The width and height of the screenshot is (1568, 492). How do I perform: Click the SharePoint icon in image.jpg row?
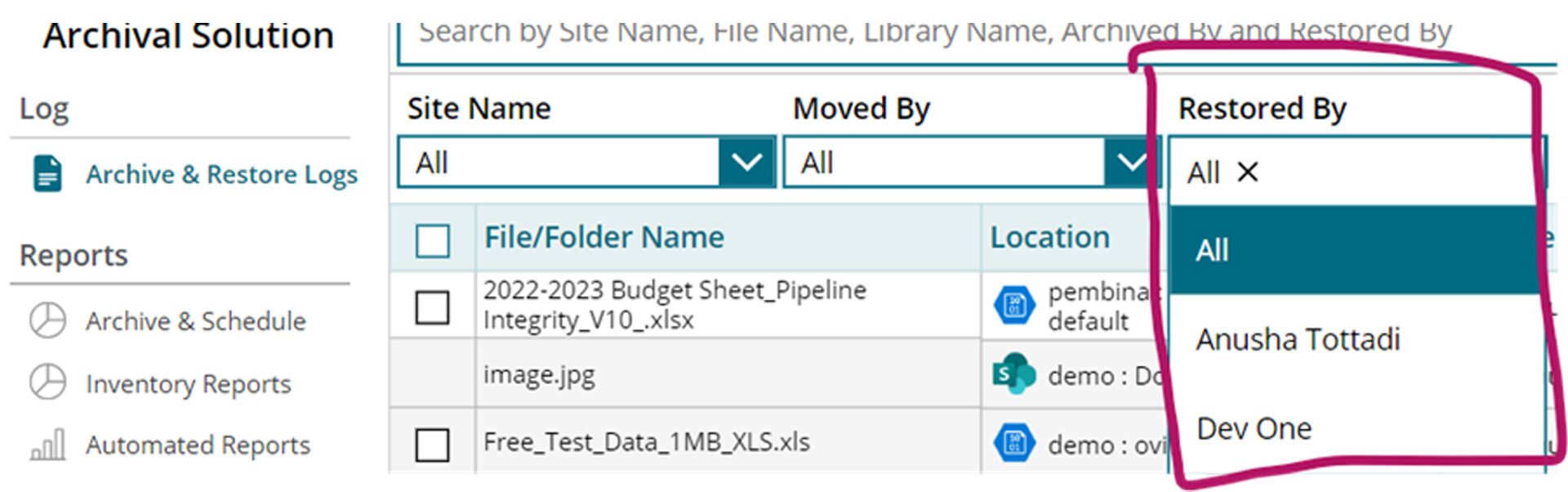[x=1013, y=374]
